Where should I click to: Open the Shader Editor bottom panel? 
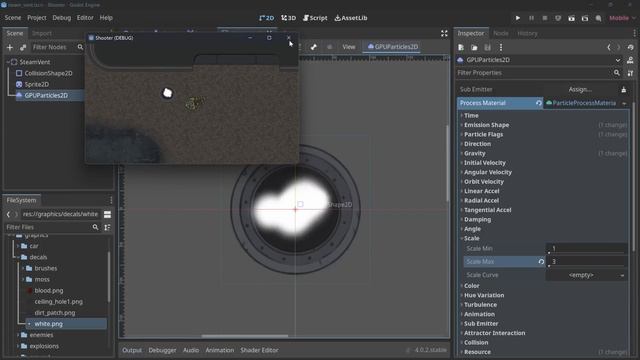coord(259,350)
